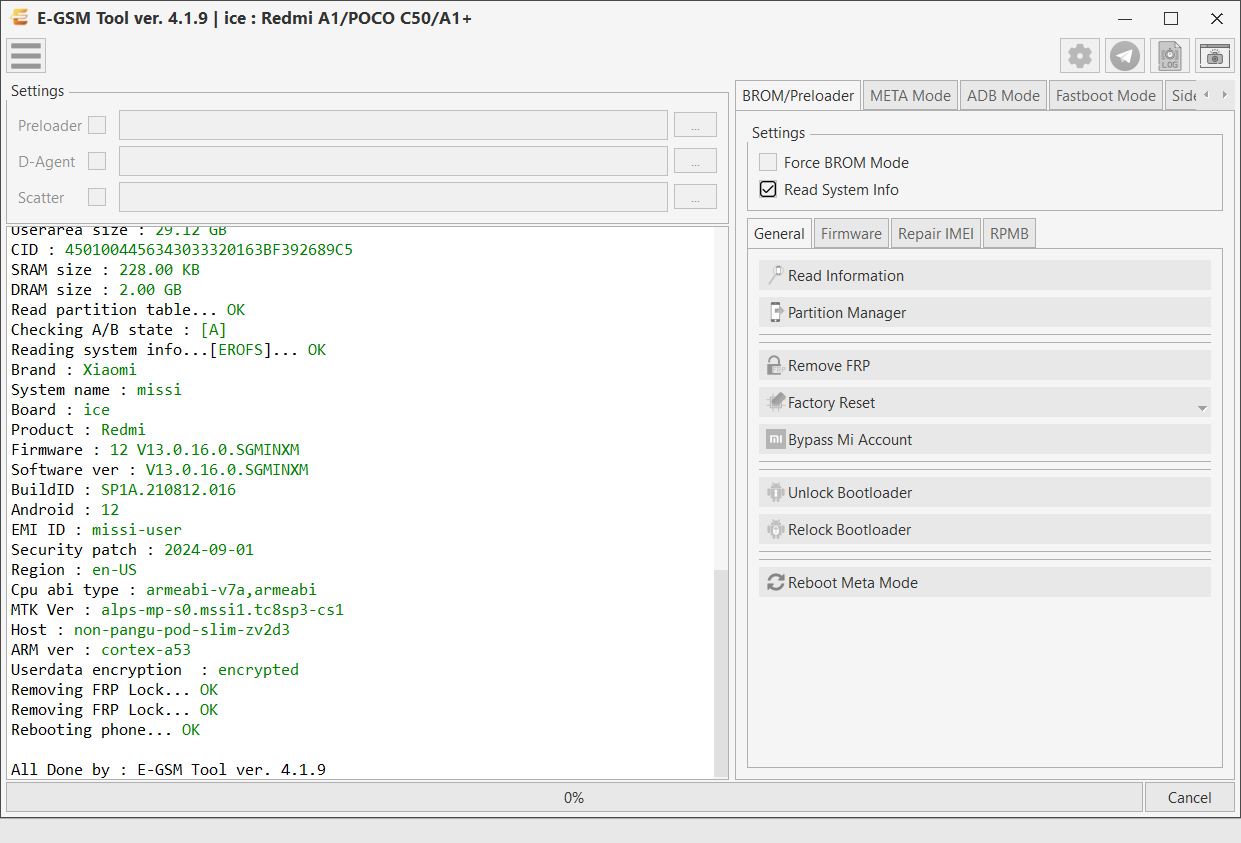Click the Partition Manager device icon
Image resolution: width=1241 pixels, height=843 pixels.
[x=775, y=312]
